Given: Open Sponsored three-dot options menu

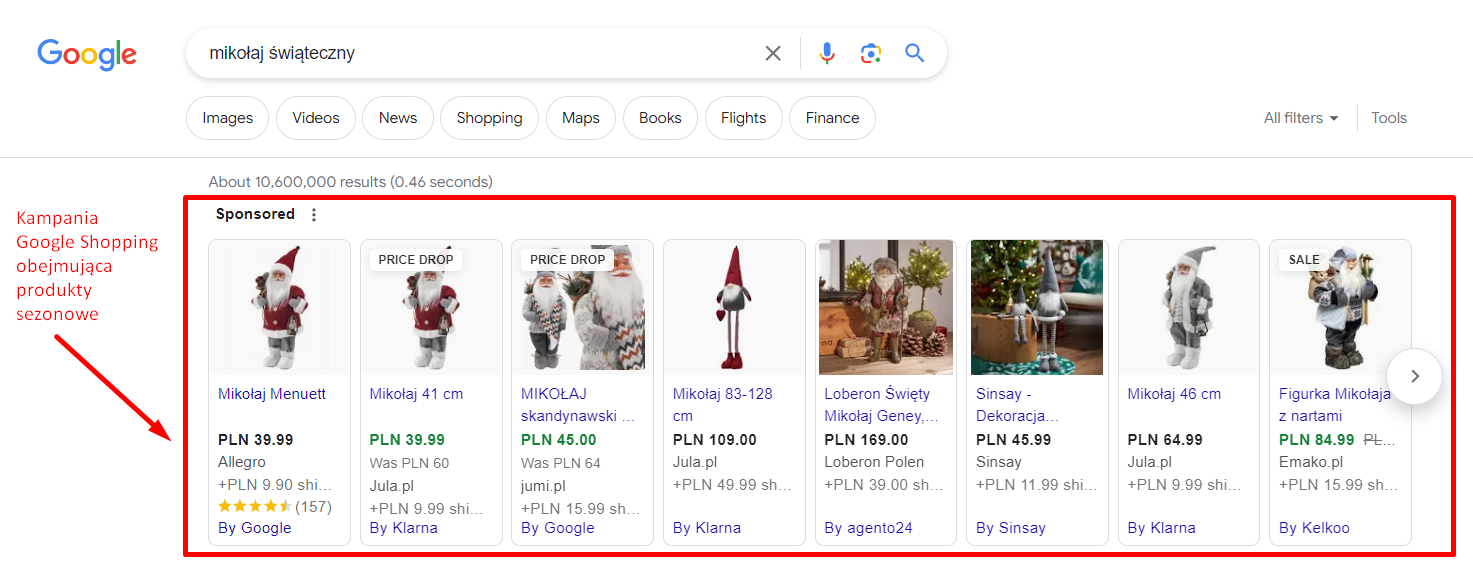Looking at the screenshot, I should pyautogui.click(x=314, y=215).
